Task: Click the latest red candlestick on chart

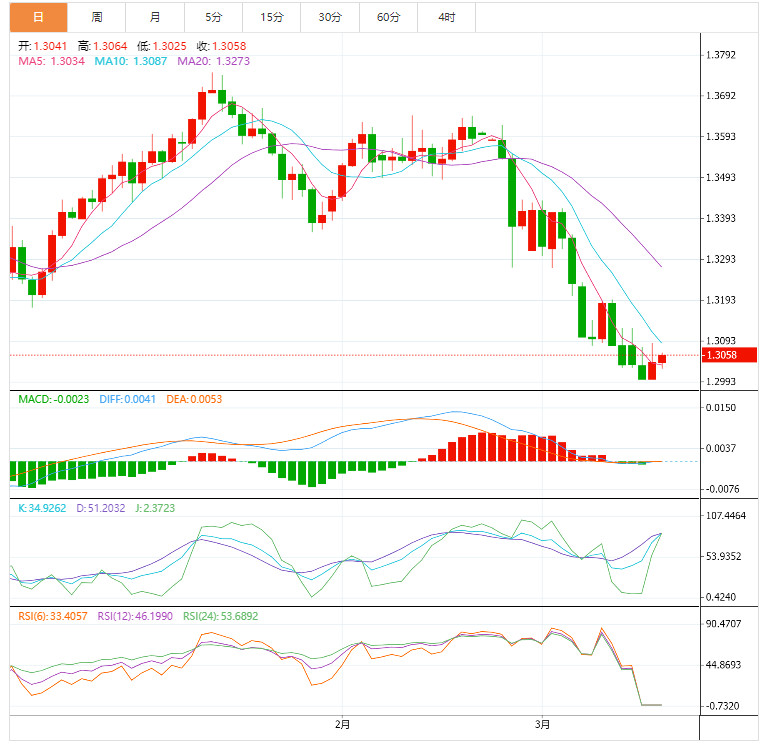Action: [x=662, y=359]
